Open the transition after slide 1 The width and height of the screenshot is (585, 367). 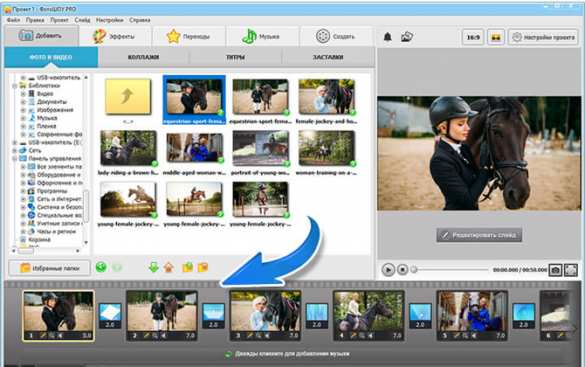pos(110,316)
